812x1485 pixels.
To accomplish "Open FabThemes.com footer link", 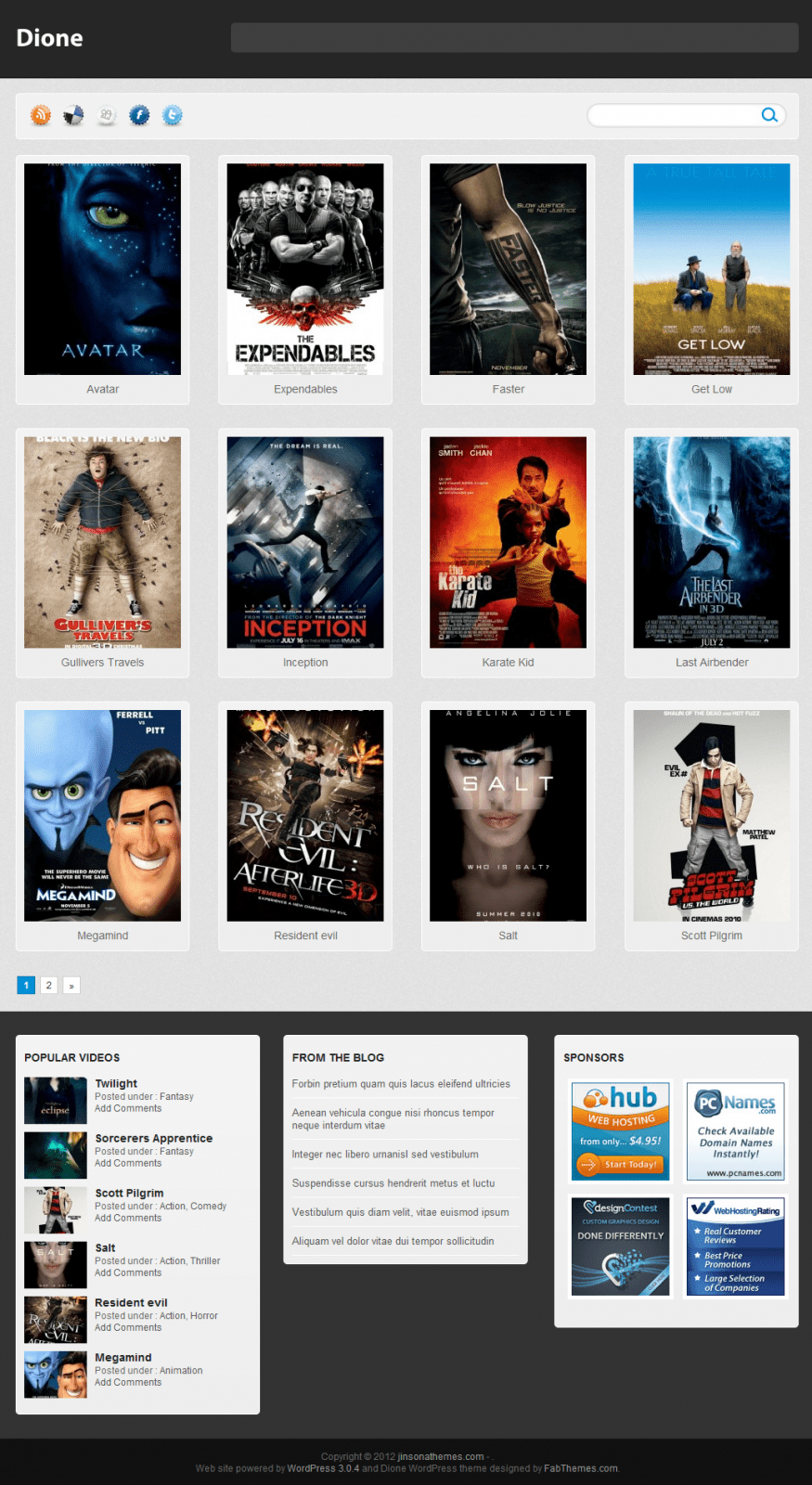I will point(581,1468).
